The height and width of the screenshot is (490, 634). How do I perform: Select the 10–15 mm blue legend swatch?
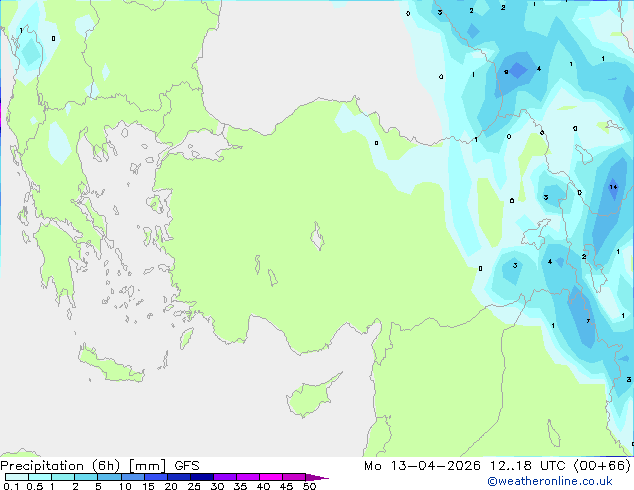click(x=133, y=477)
